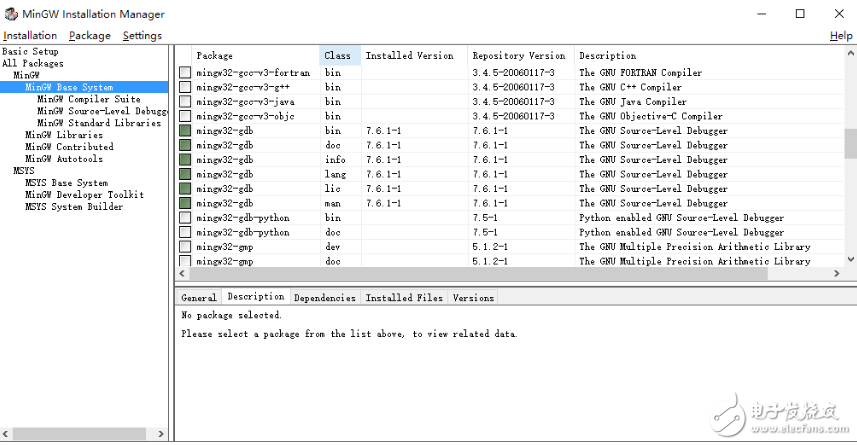This screenshot has width=857, height=445.
Task: Select MinGW Compiler Suite in the tree
Action: coord(88,99)
